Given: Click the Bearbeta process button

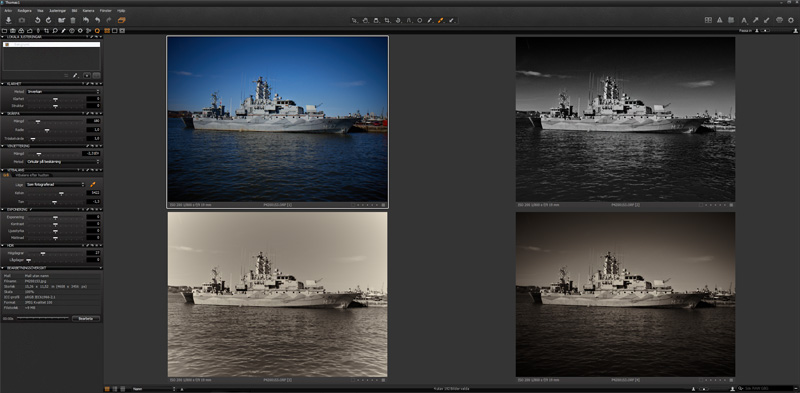Looking at the screenshot, I should click(x=86, y=318).
